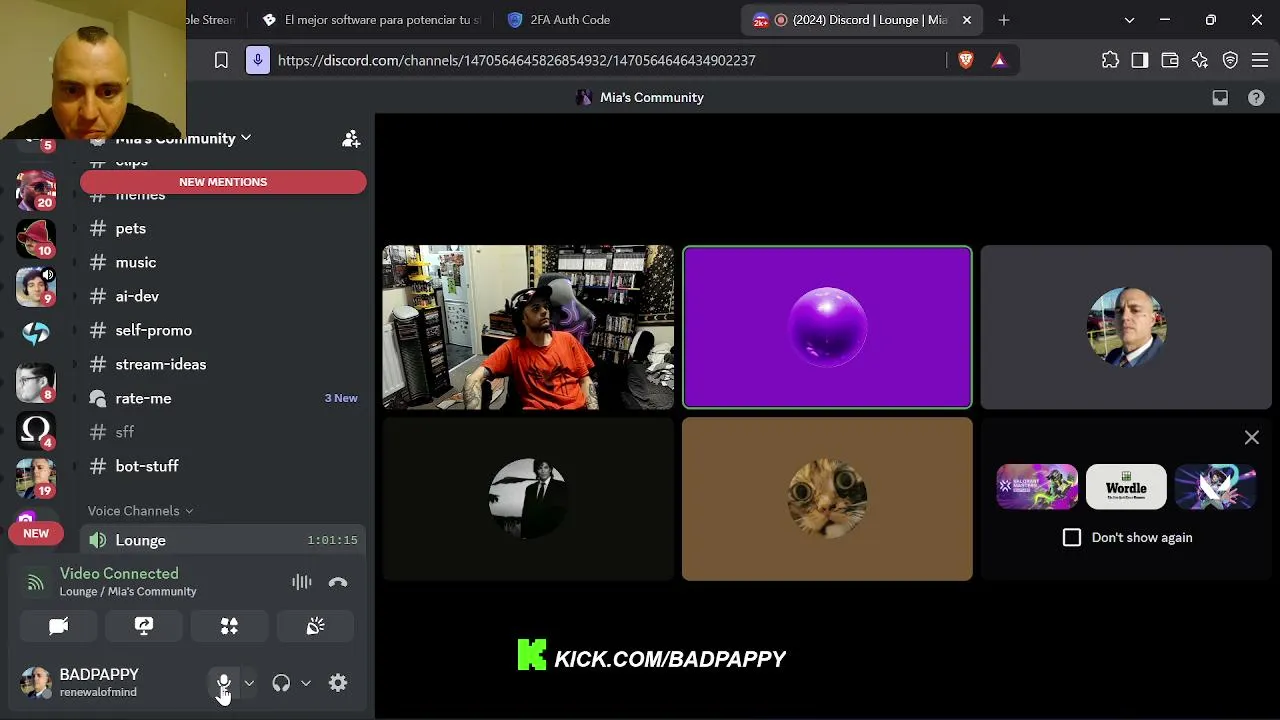Jump to new mentions
Image resolution: width=1280 pixels, height=720 pixels.
(223, 182)
